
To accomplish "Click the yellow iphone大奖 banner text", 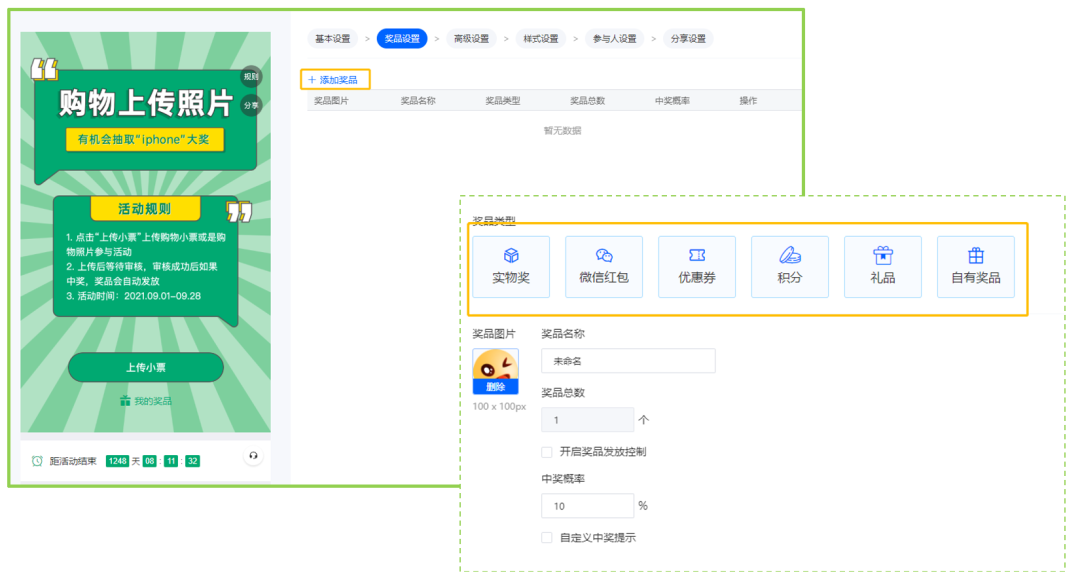I will point(144,140).
